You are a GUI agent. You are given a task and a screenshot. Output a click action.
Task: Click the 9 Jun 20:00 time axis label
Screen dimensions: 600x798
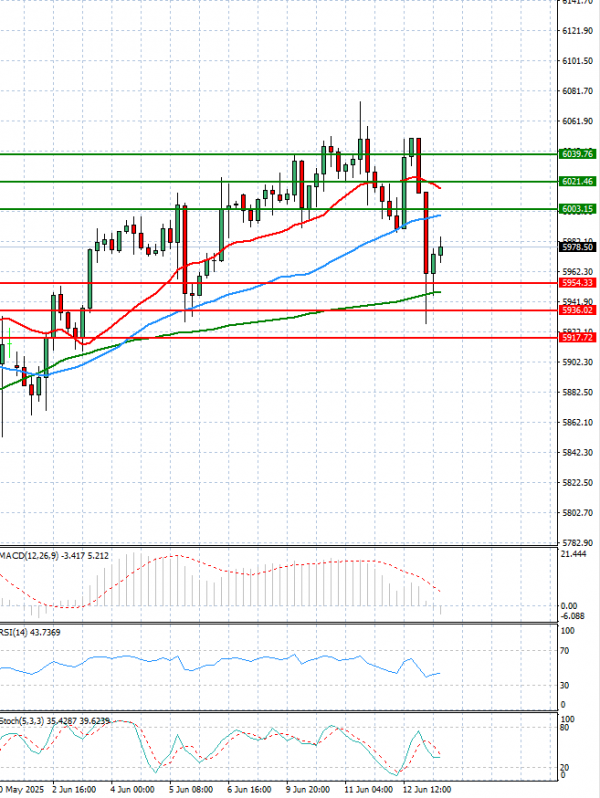pos(307,789)
